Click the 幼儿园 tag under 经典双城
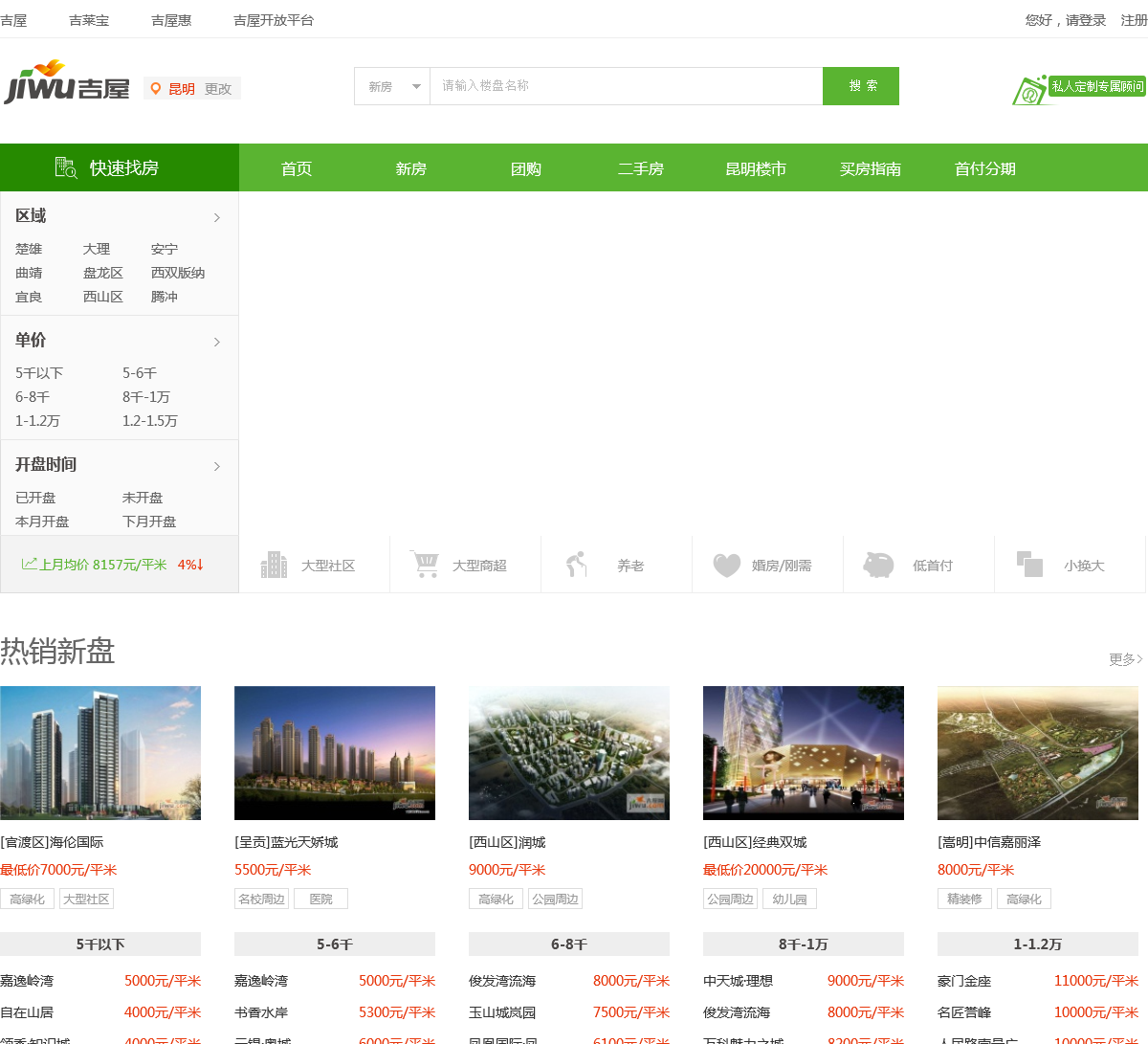 tap(789, 899)
